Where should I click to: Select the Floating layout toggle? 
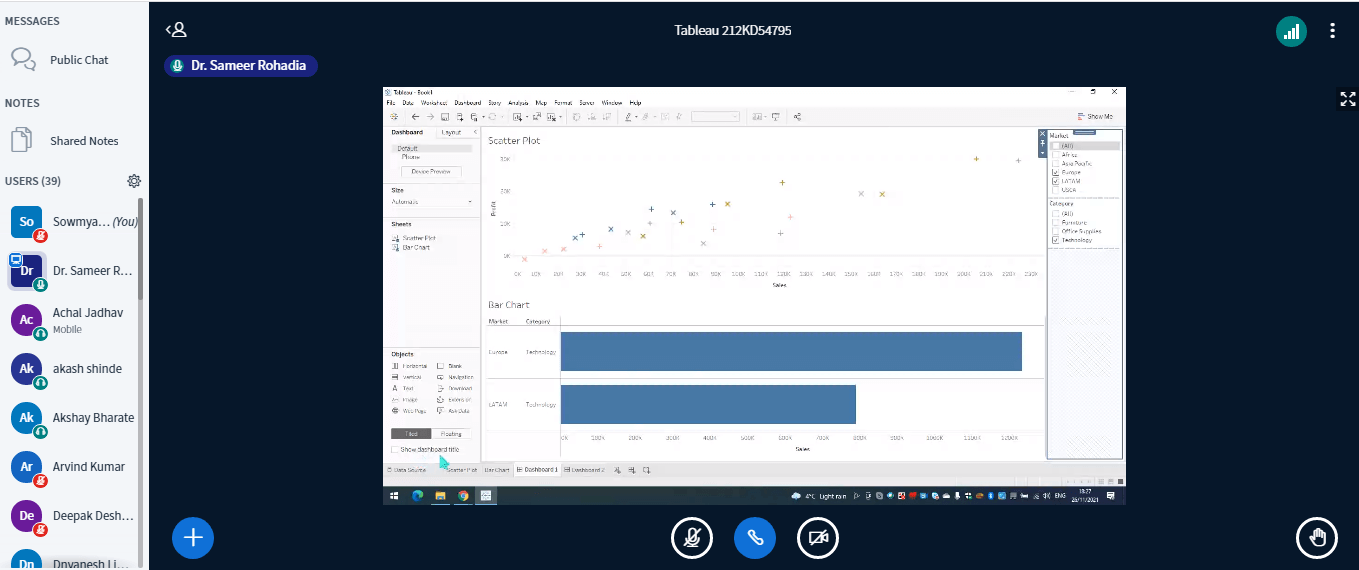point(451,434)
